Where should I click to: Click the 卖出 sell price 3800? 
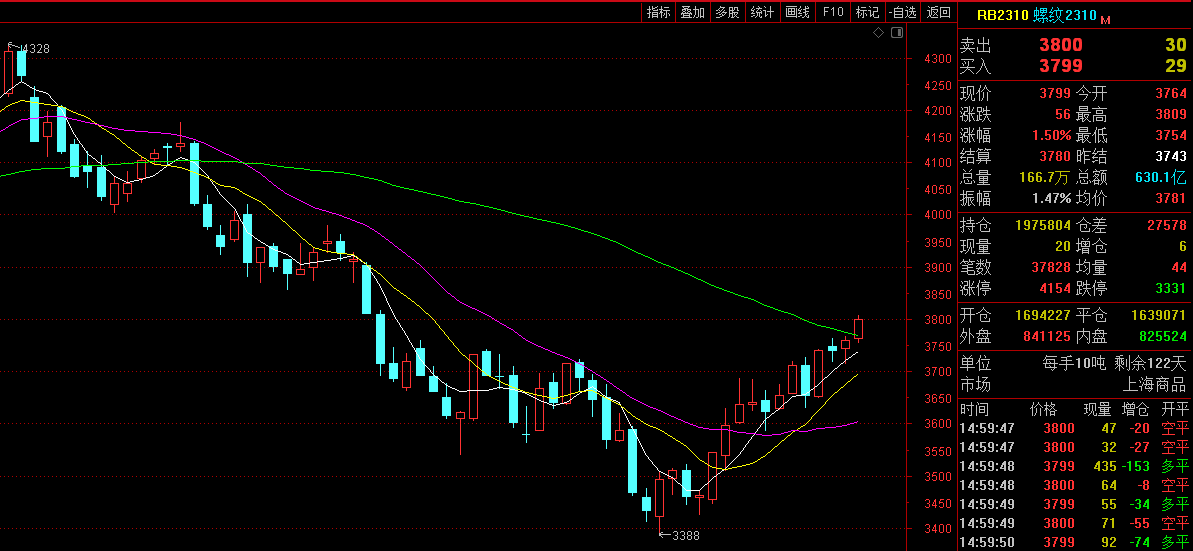tap(1060, 45)
